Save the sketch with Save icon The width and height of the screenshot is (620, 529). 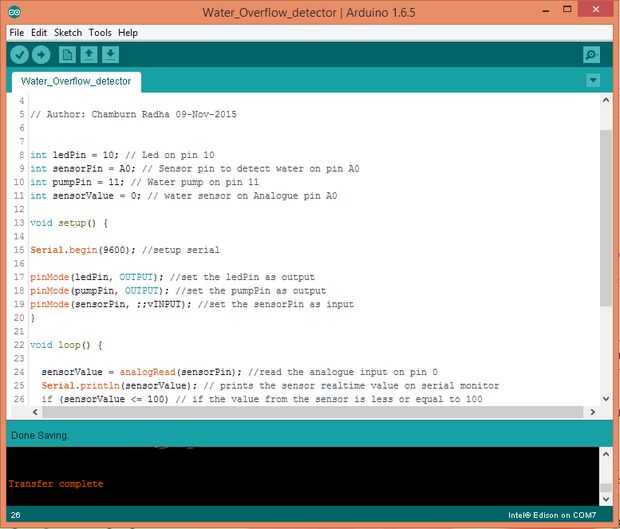(x=110, y=55)
